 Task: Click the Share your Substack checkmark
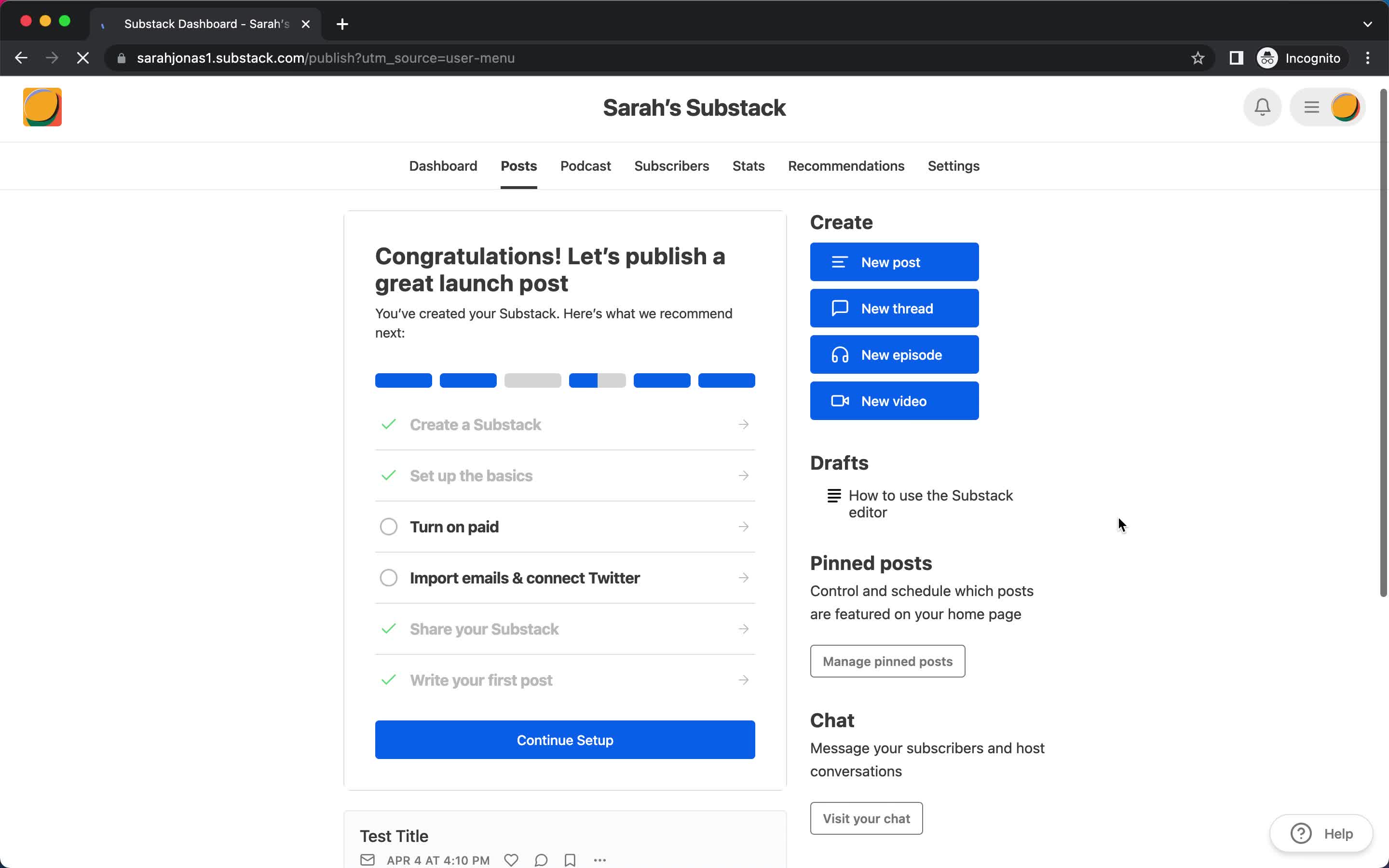[x=389, y=629]
